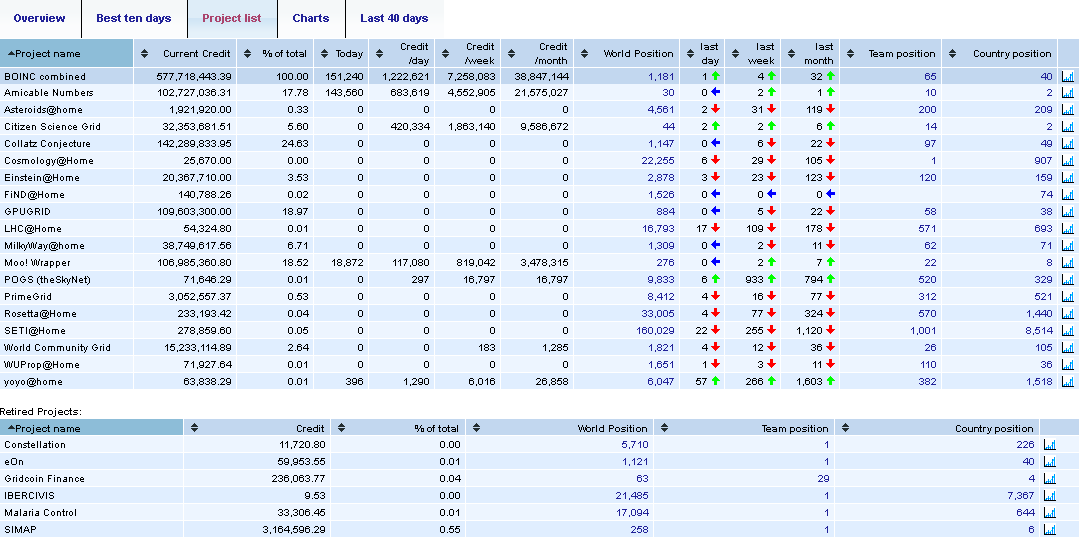This screenshot has height=538, width=1079.
Task: Open chart icon for POGS (theSkyNet) row
Action: 1067,279
